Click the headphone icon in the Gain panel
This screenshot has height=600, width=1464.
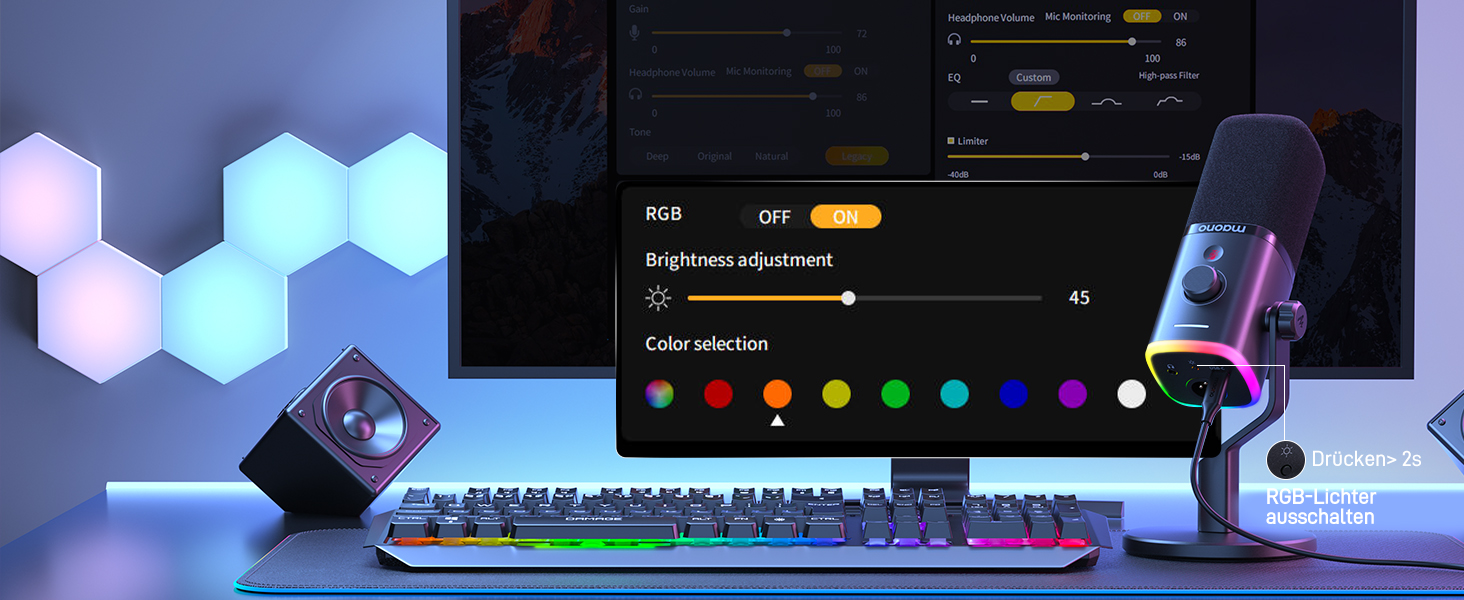[x=635, y=94]
